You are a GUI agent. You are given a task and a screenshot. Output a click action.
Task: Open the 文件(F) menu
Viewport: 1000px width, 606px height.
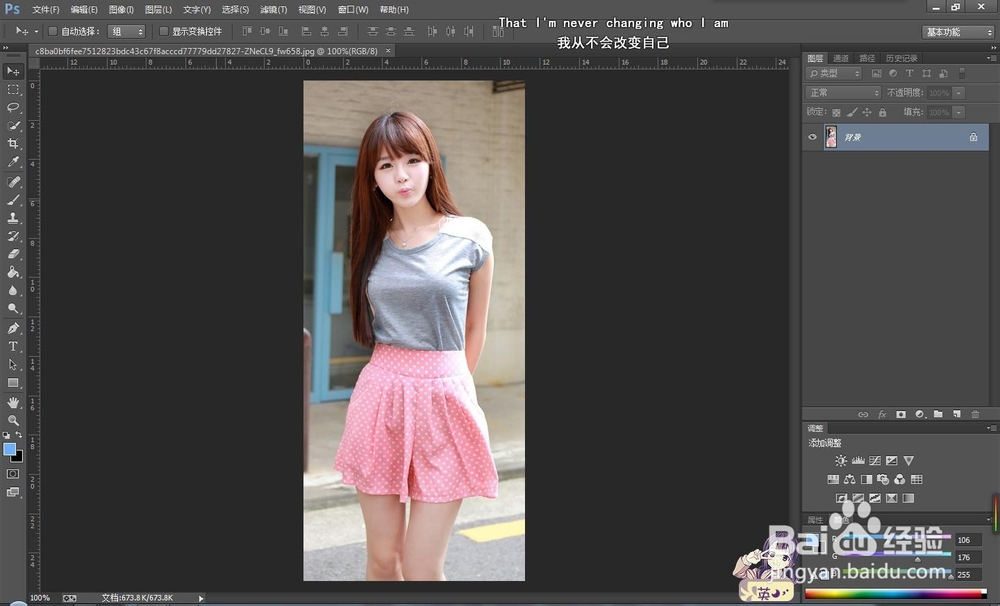click(45, 10)
